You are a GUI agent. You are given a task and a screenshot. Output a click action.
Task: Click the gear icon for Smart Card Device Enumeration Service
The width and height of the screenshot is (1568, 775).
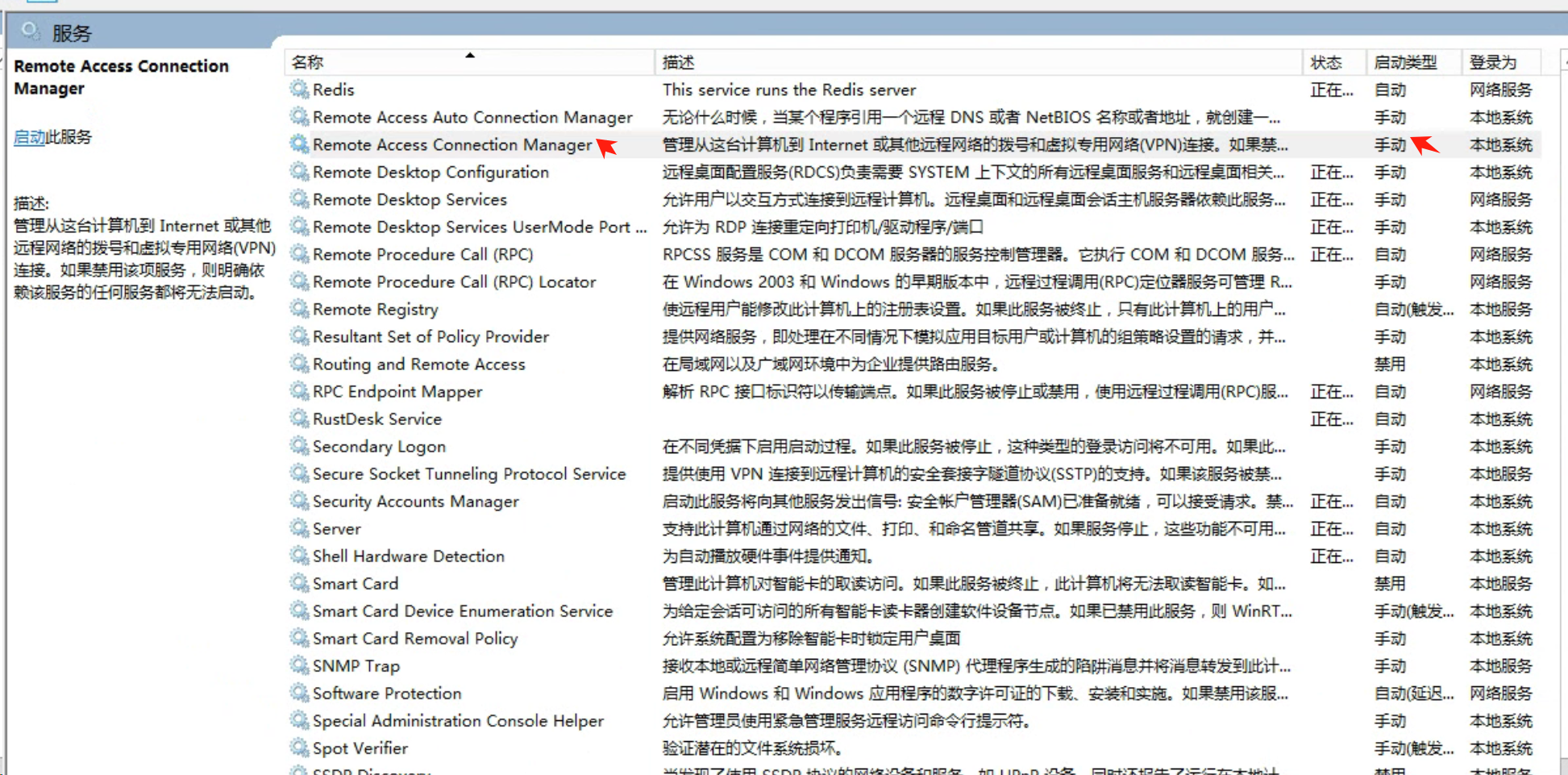300,610
